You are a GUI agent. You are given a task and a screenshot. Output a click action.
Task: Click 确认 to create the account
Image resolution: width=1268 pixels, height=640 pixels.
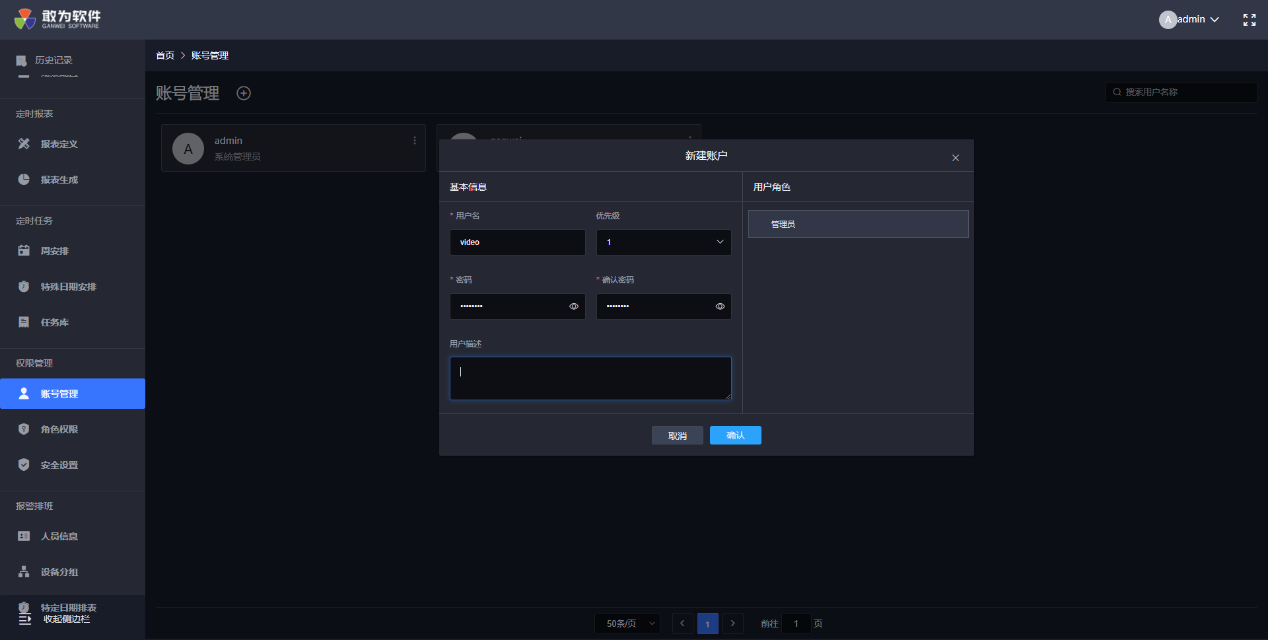pyautogui.click(x=735, y=436)
